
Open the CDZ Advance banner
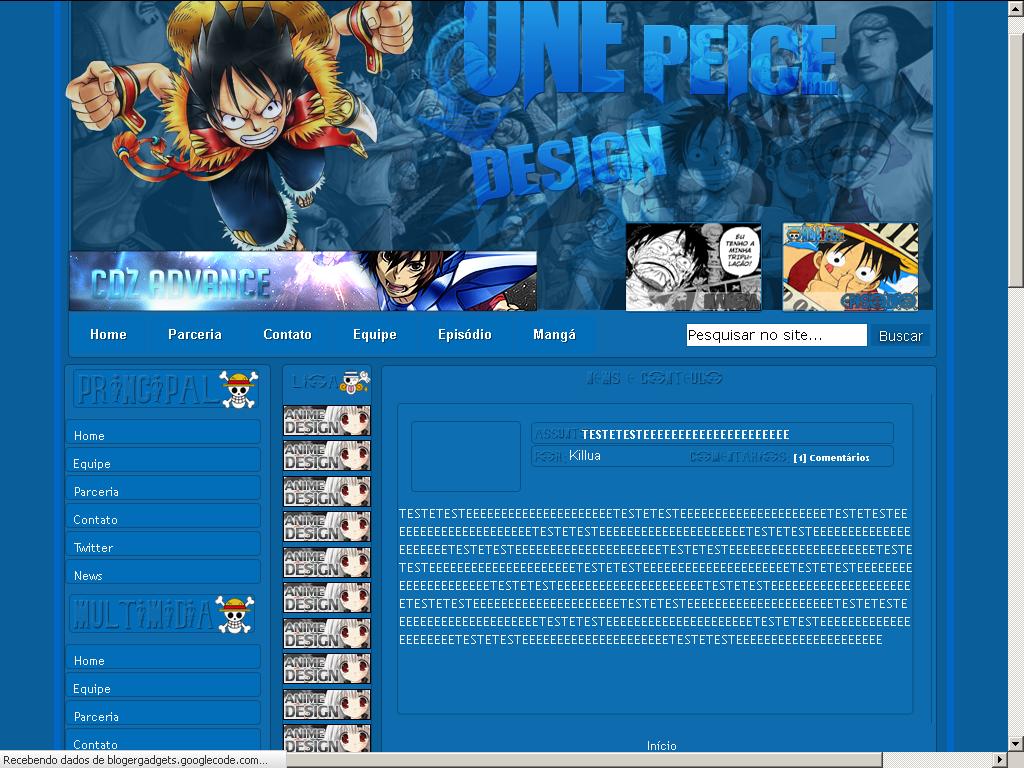(303, 281)
